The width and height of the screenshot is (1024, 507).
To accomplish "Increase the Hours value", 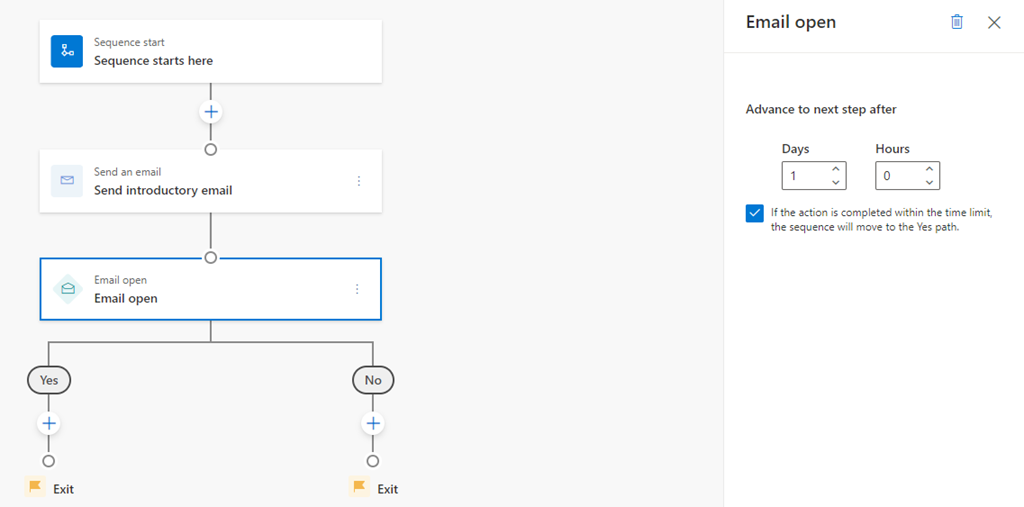I will click(x=930, y=169).
